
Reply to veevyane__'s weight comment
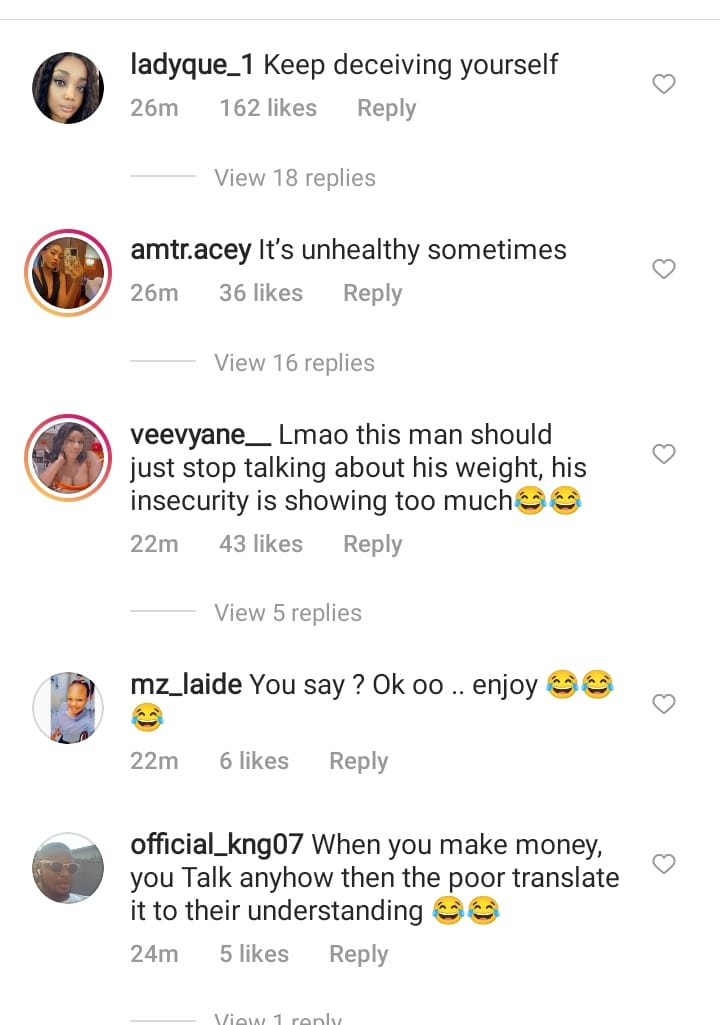372,544
